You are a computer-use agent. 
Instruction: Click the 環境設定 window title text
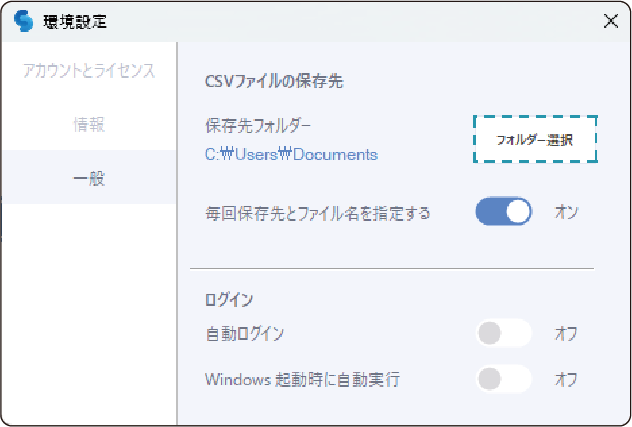(75, 21)
